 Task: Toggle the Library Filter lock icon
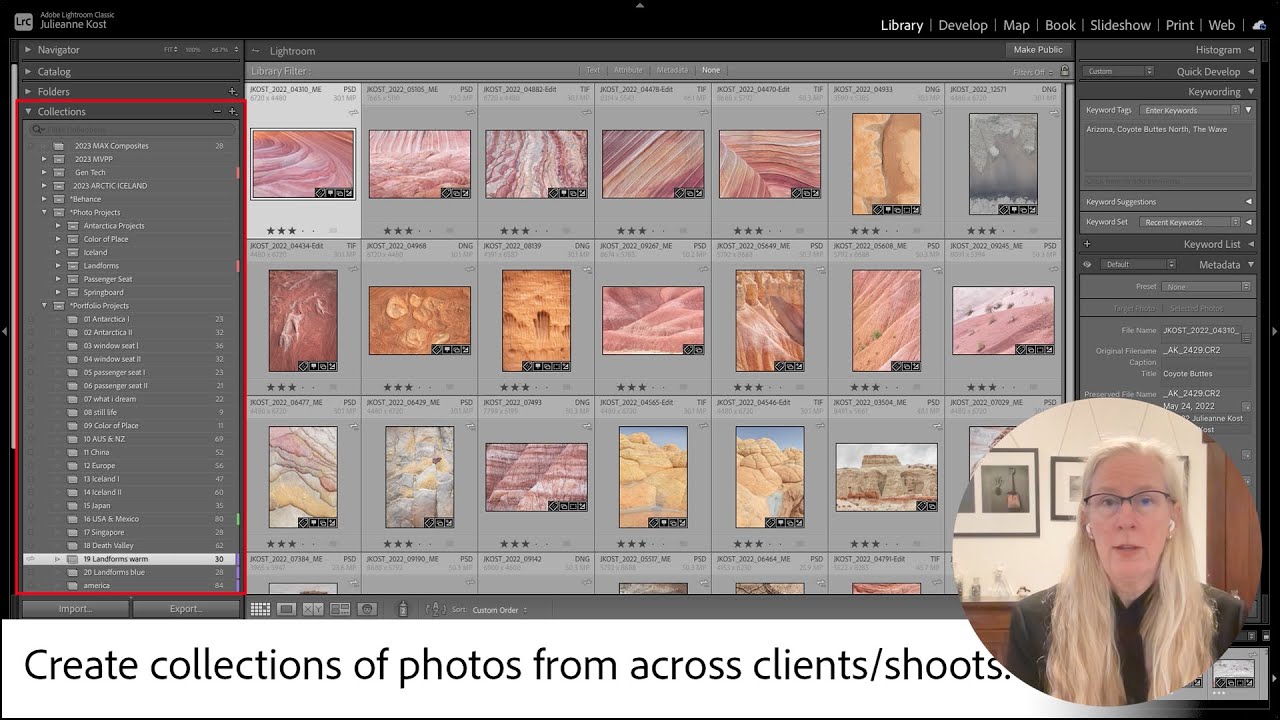tap(1065, 71)
